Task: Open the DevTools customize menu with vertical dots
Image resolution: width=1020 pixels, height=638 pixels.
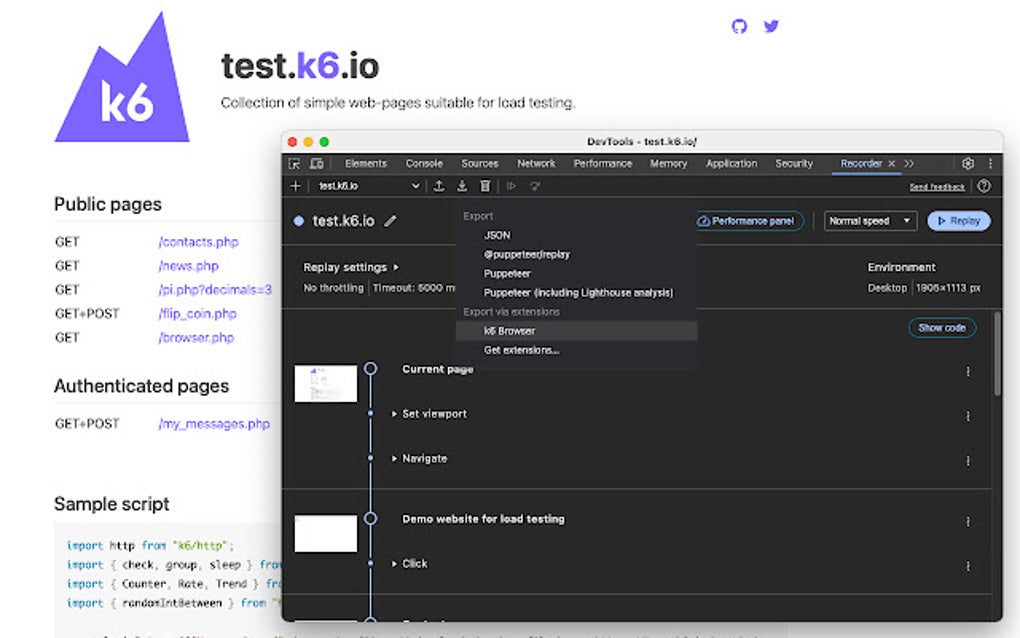Action: pyautogui.click(x=989, y=163)
